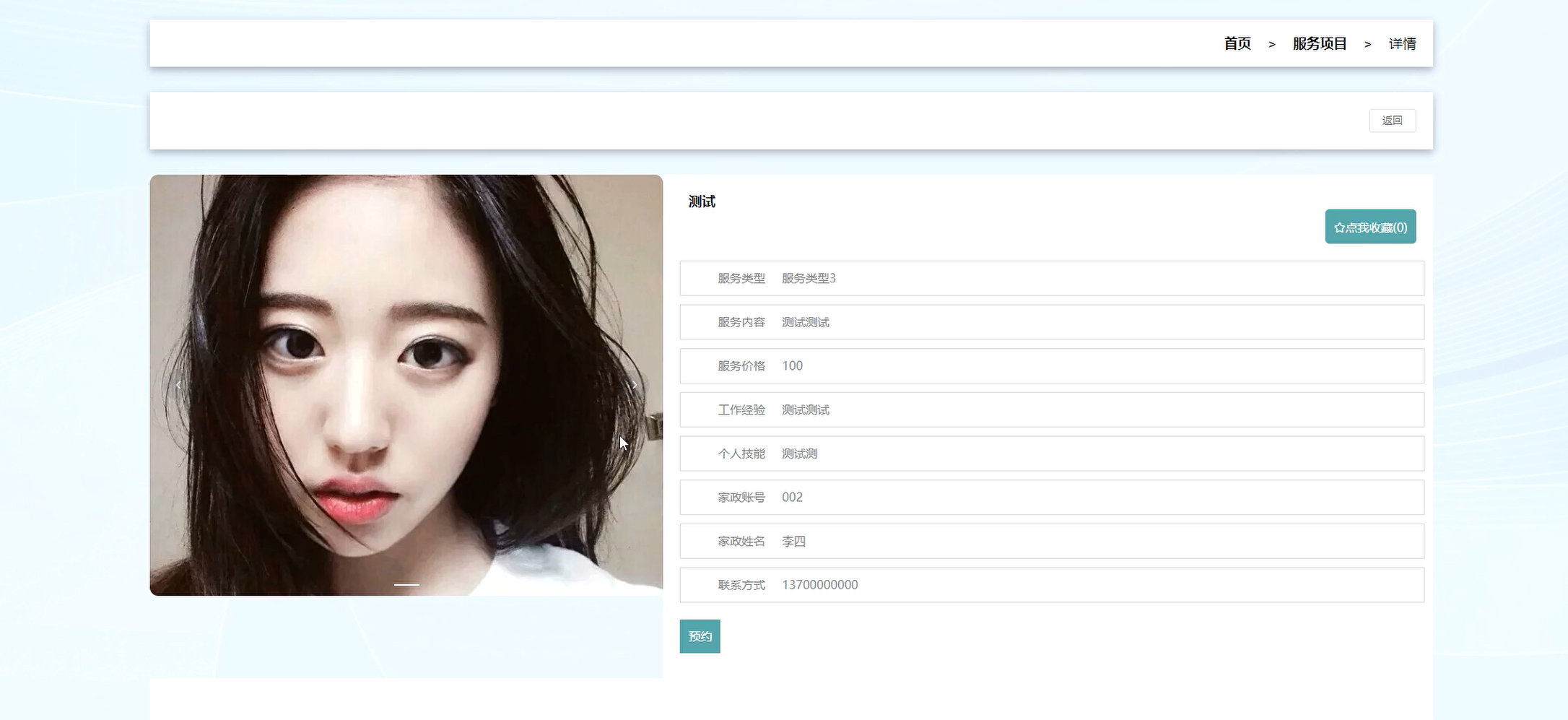Click the 服务内容 label
Image resolution: width=1568 pixels, height=720 pixels.
741,322
